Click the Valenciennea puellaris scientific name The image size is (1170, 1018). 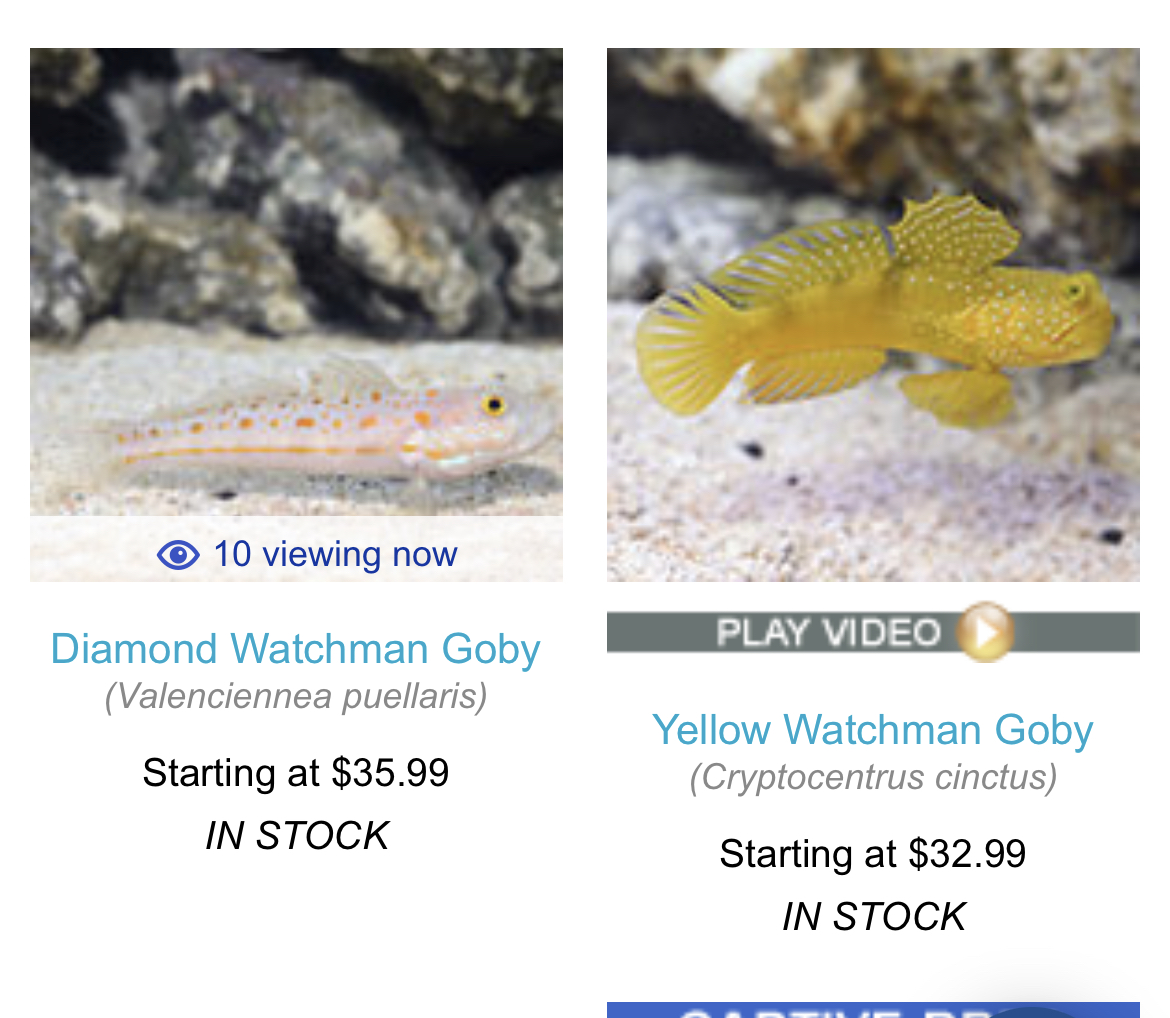coord(296,696)
